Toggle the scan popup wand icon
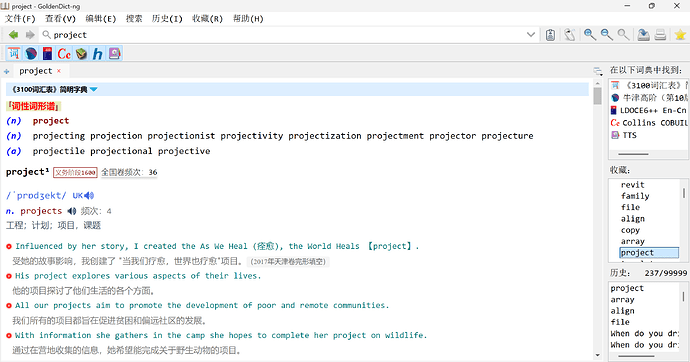 [x=570, y=35]
